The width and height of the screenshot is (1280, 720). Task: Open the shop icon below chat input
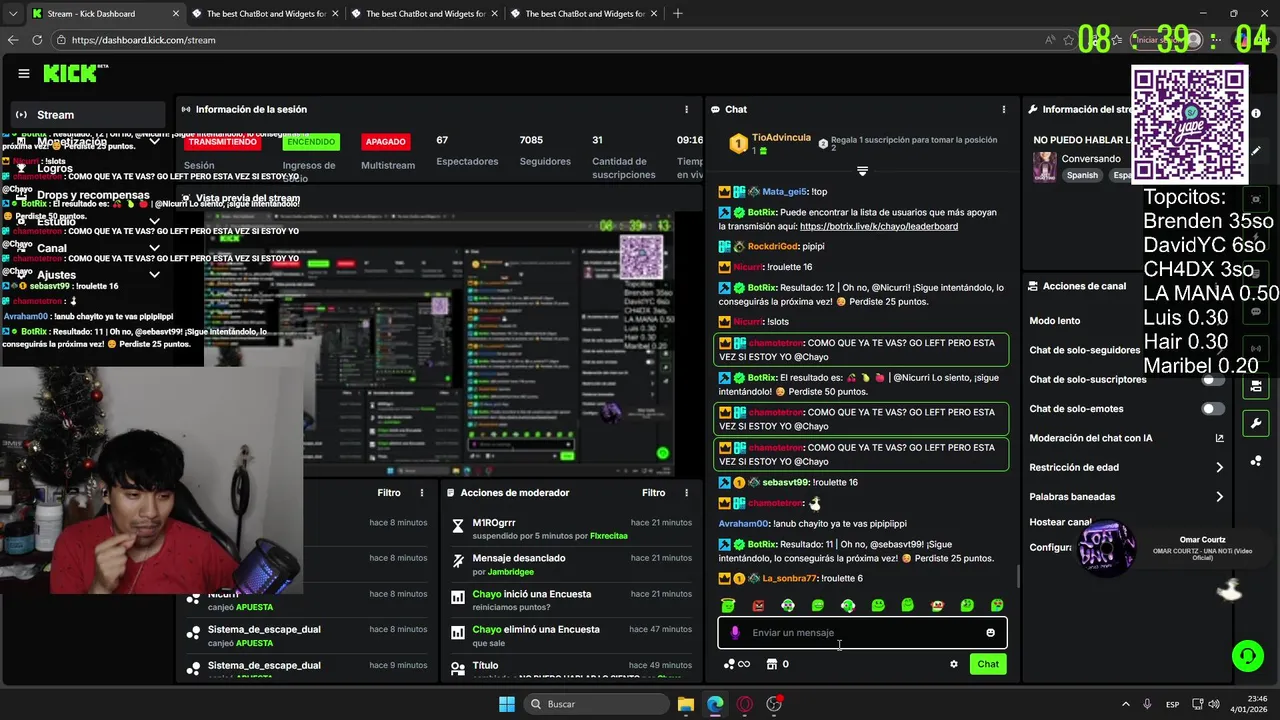[x=771, y=664]
